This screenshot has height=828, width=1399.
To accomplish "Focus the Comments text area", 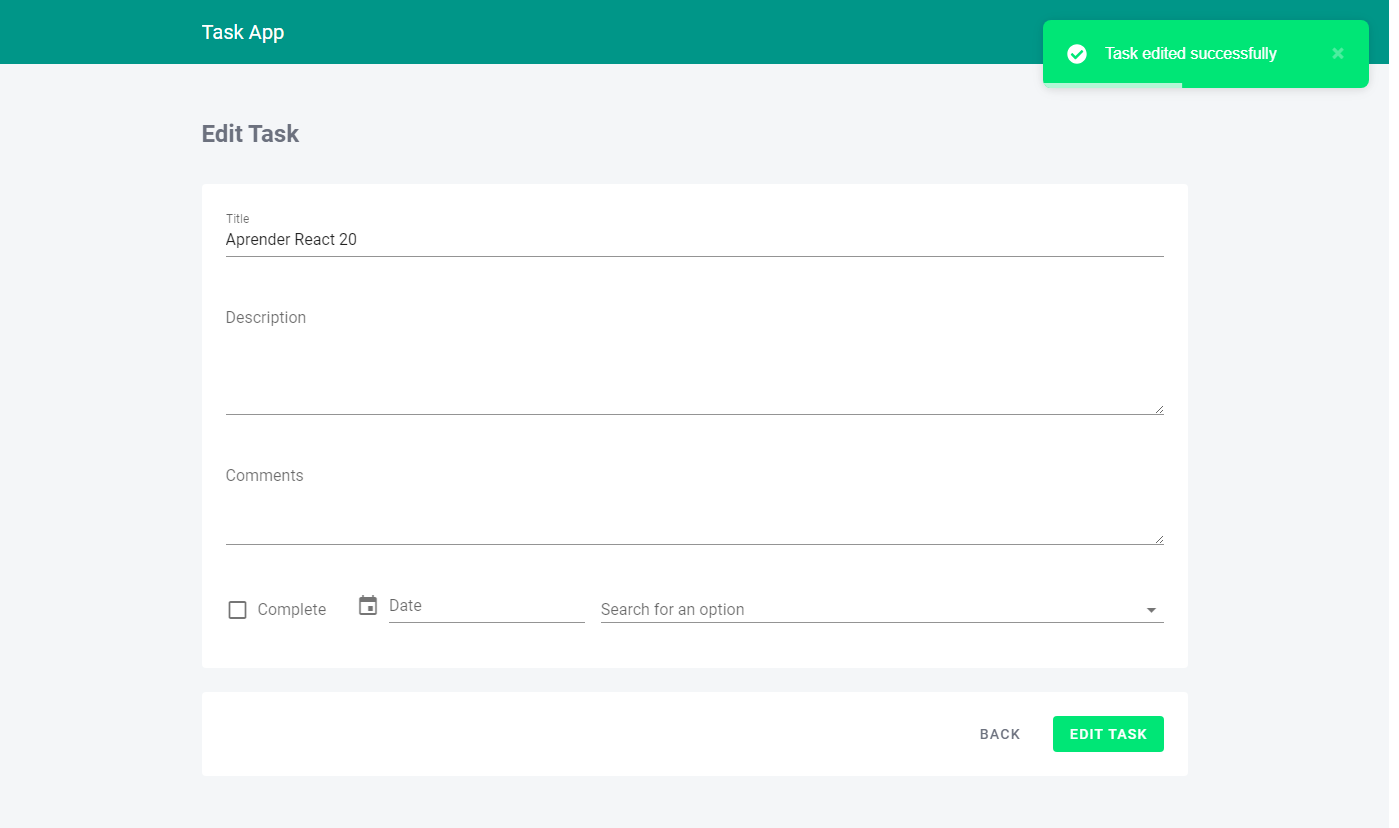I will tap(695, 503).
